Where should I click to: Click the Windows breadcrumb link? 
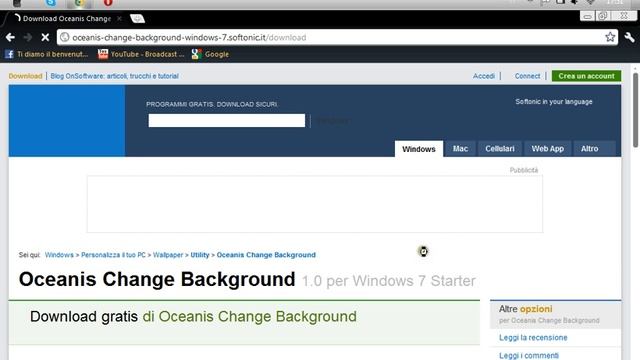tap(59, 255)
